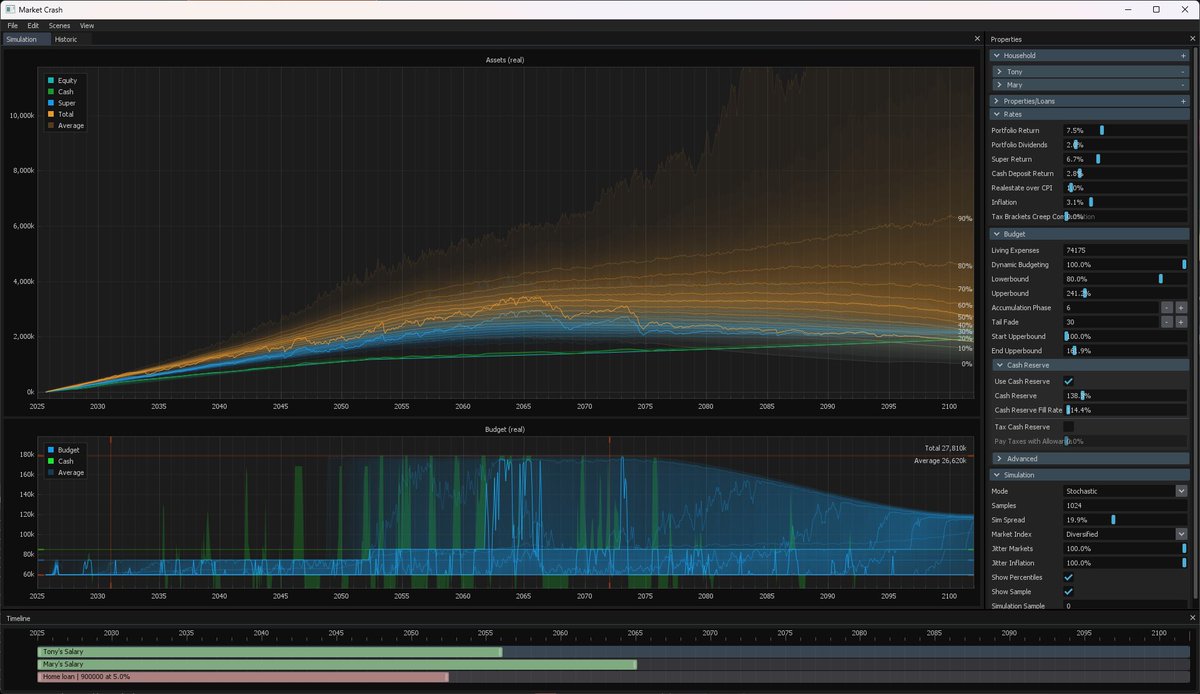Close the Properties panel
The height and width of the screenshot is (694, 1200).
(1191, 39)
